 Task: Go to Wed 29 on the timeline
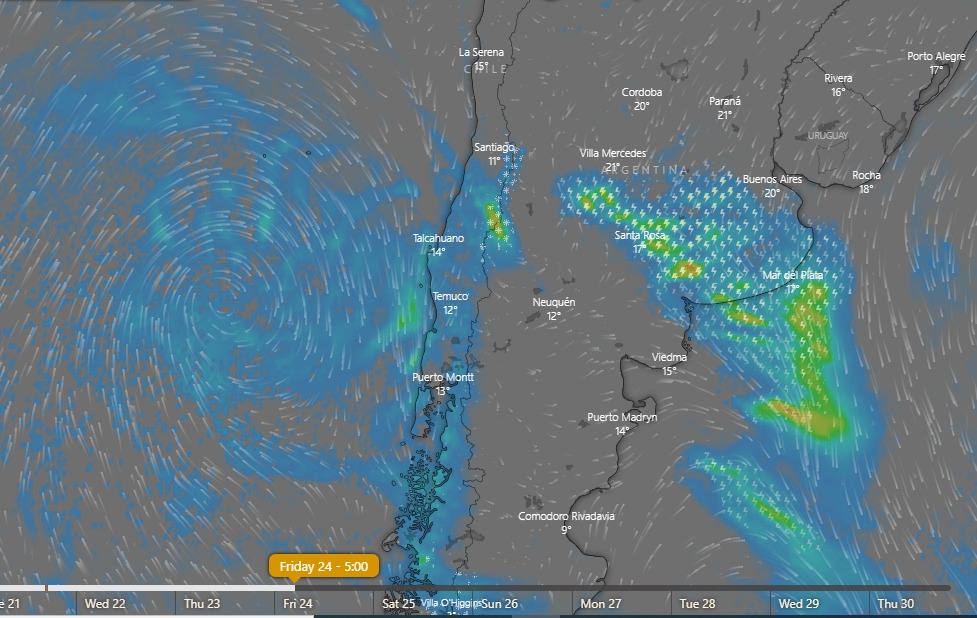tap(799, 604)
